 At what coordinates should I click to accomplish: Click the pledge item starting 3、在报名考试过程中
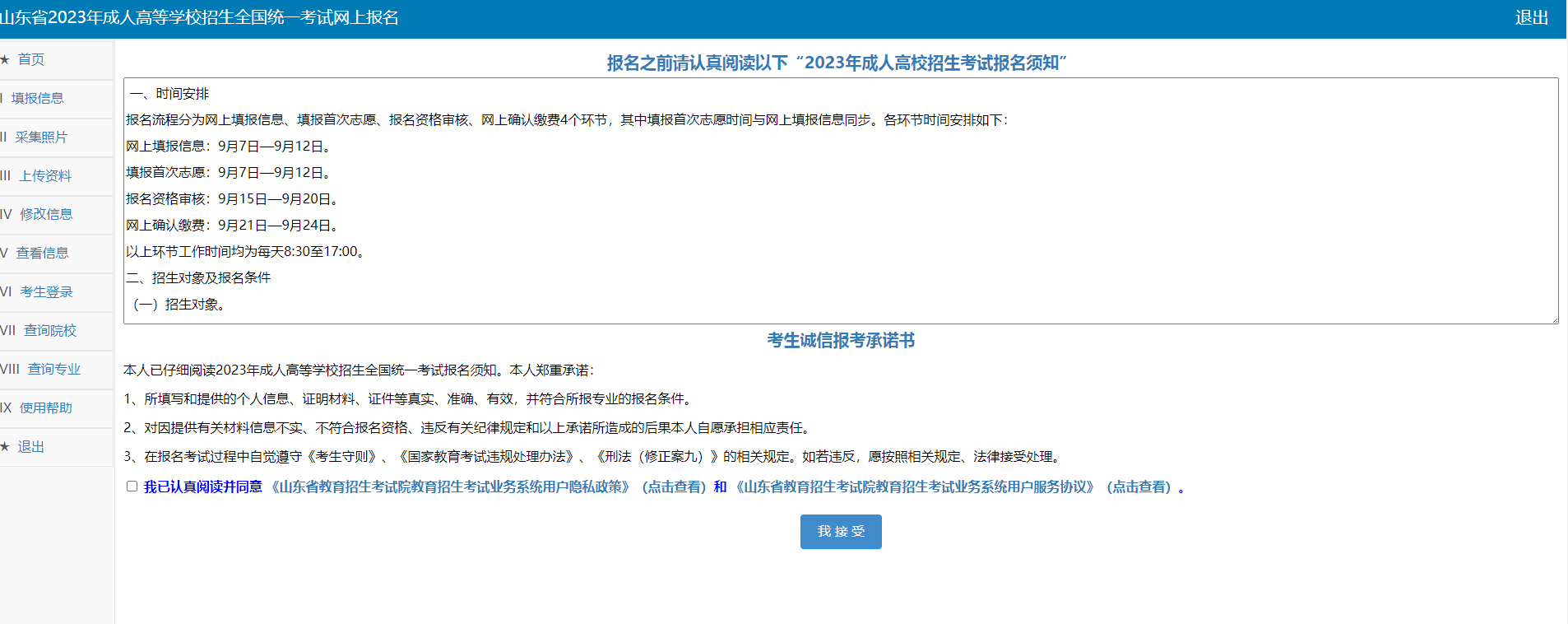[594, 457]
